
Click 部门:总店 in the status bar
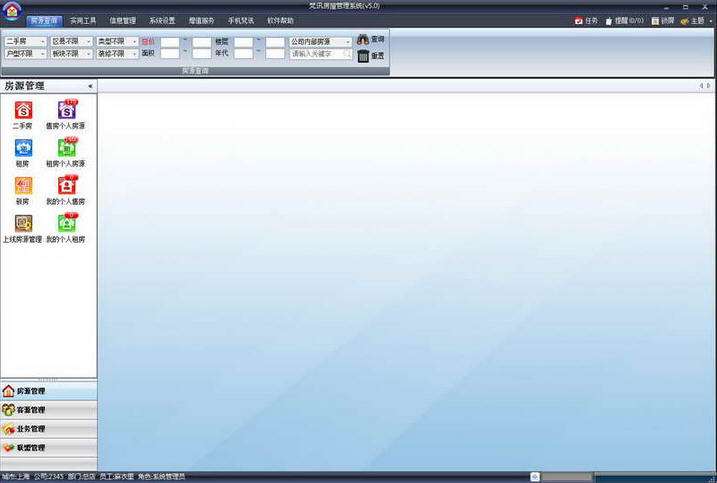[81, 477]
